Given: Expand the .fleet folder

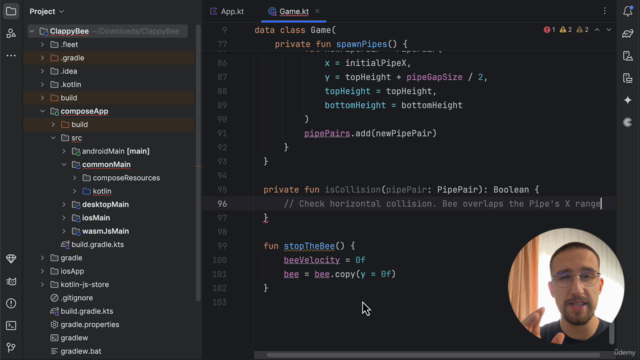Looking at the screenshot, I should click(42, 44).
